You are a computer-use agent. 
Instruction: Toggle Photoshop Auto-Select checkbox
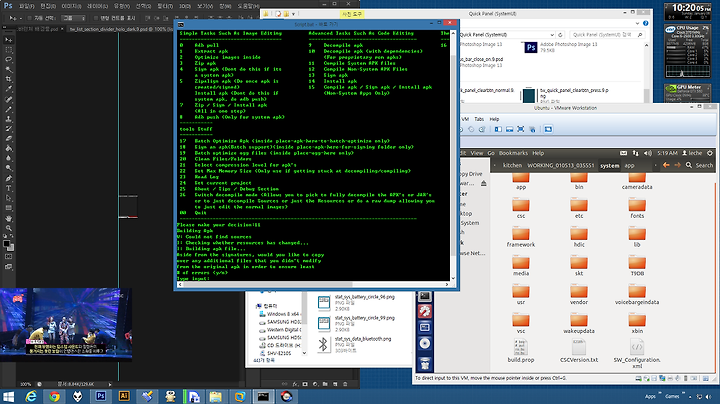click(x=30, y=18)
